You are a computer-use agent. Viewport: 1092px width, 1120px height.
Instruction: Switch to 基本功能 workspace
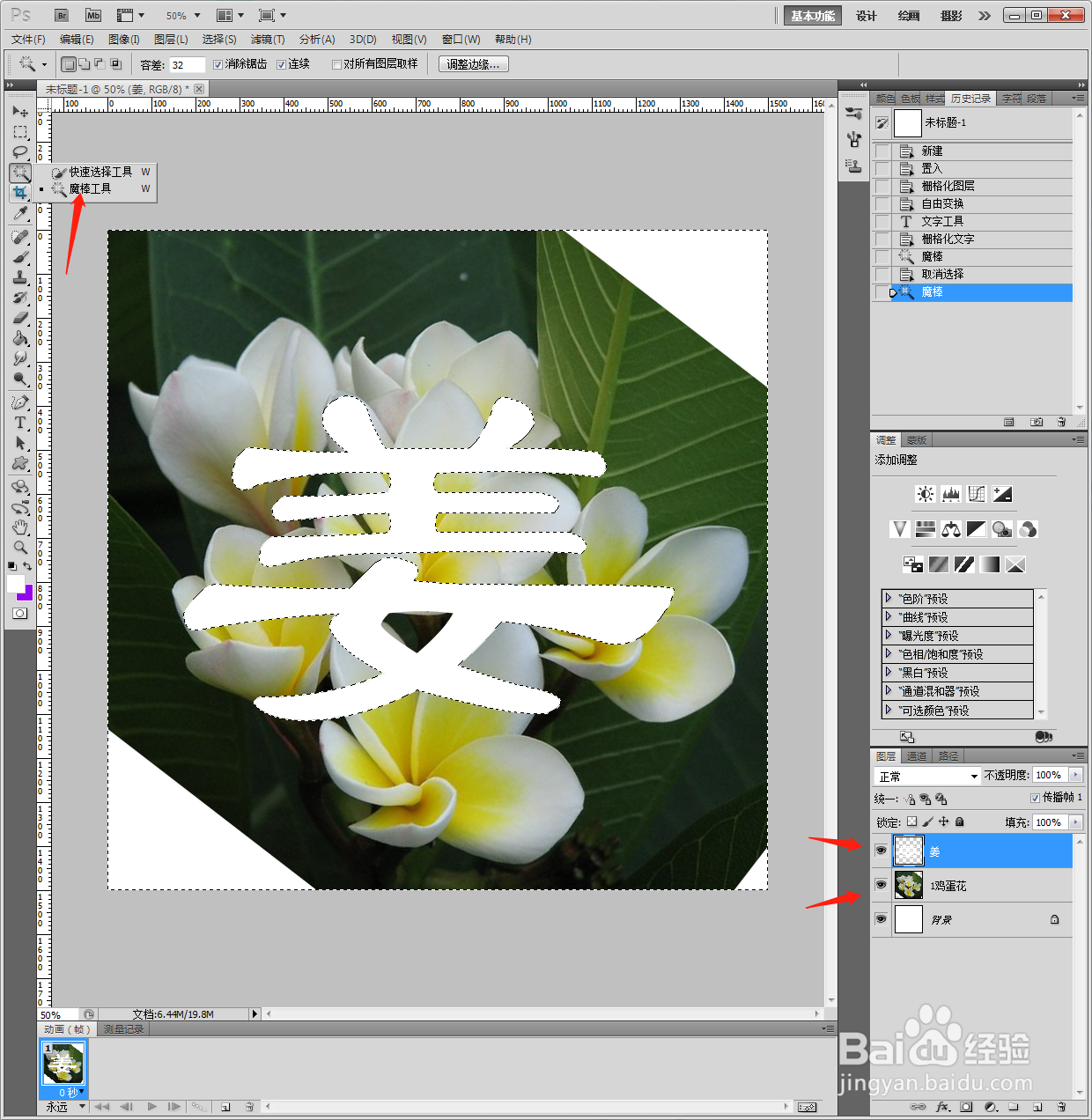[812, 16]
